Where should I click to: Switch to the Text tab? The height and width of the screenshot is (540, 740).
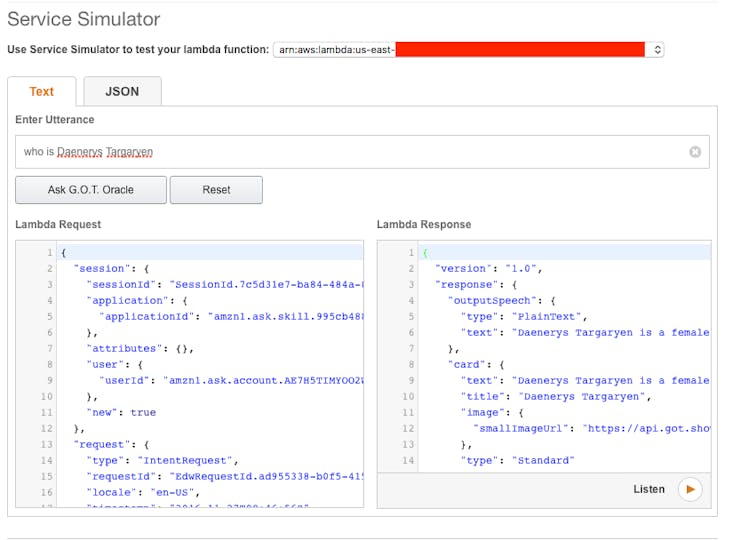click(x=42, y=92)
